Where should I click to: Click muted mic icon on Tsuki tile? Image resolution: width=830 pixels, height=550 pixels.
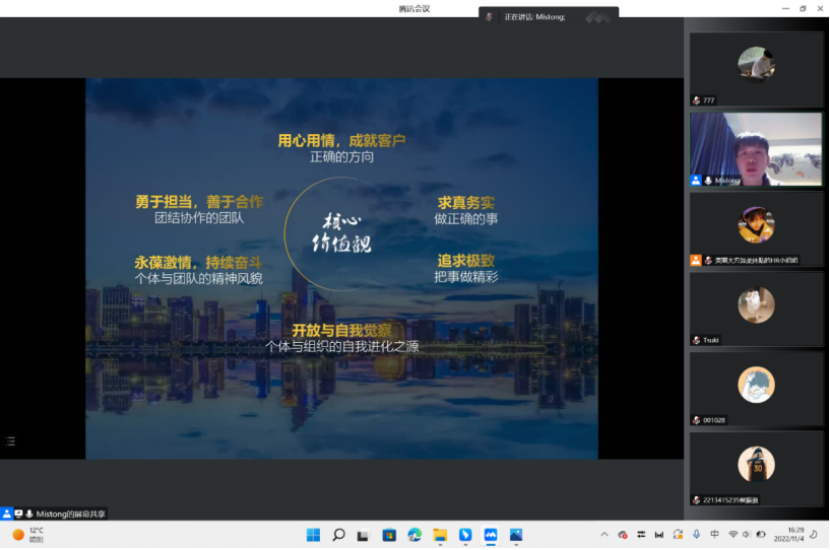[696, 340]
